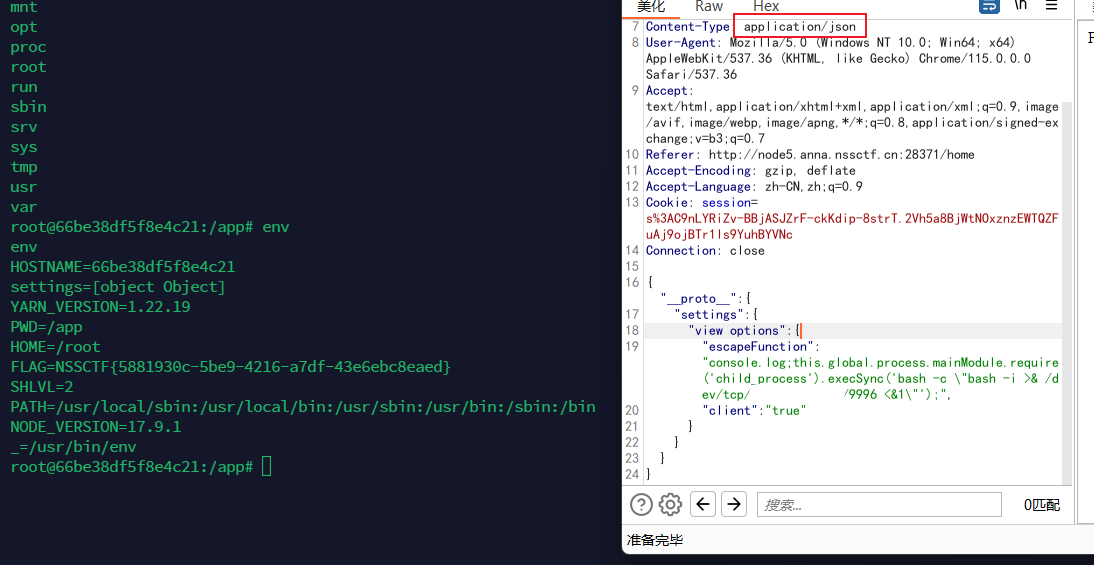Go to previous search match arrow

703,504
